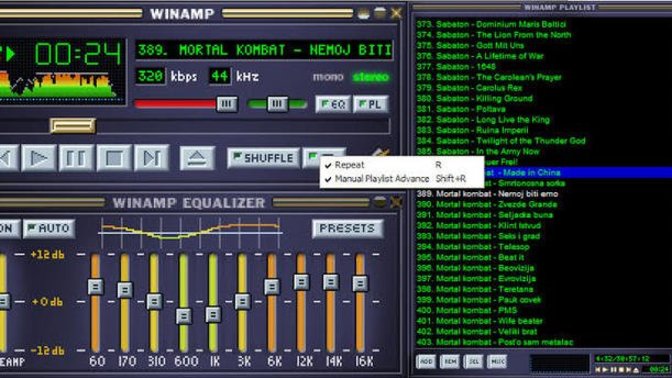Close the main Winamp window
The height and width of the screenshot is (378, 672).
click(396, 13)
